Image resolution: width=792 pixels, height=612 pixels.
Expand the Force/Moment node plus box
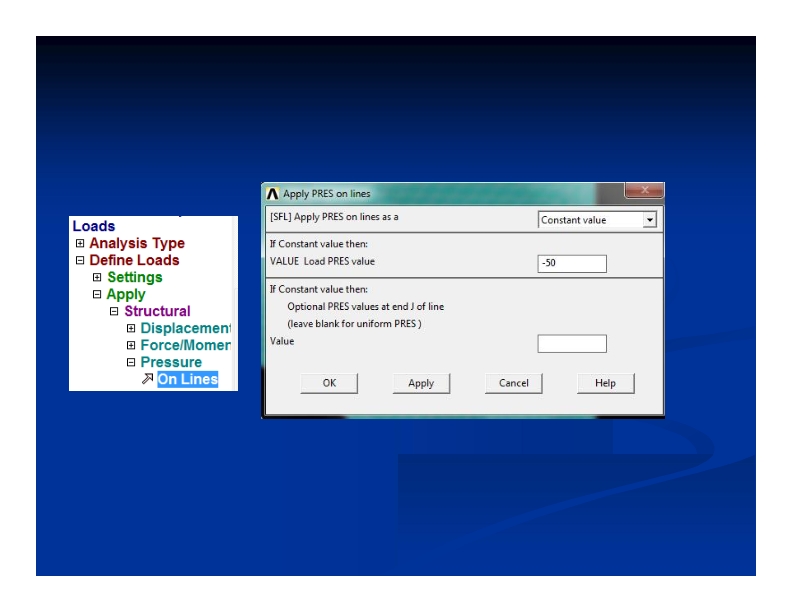[130, 345]
